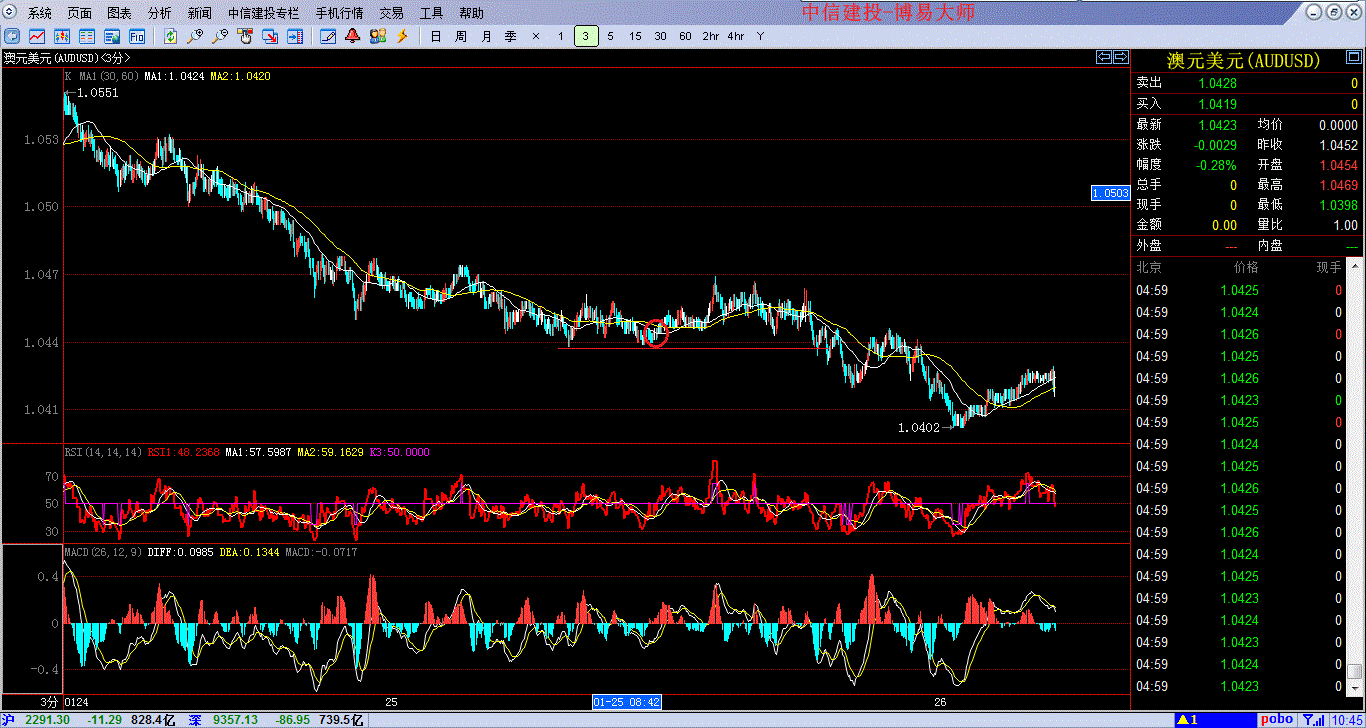The height and width of the screenshot is (728, 1366).
Task: Open the 交易 (Trade) menu
Action: point(391,13)
